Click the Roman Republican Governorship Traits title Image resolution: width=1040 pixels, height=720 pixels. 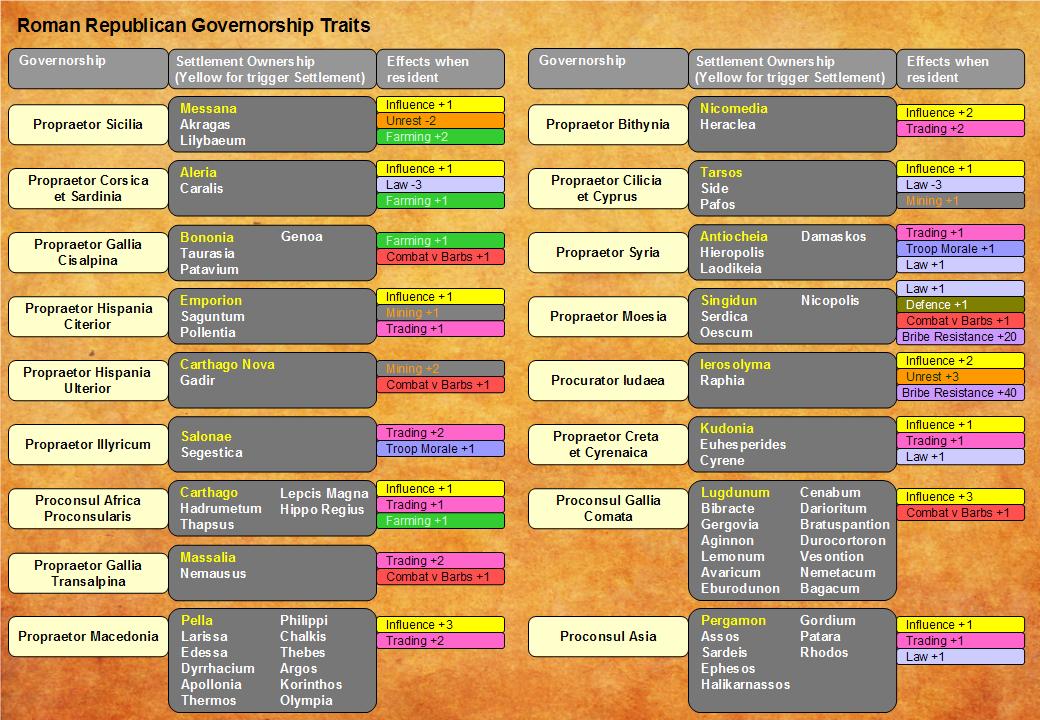pos(194,26)
